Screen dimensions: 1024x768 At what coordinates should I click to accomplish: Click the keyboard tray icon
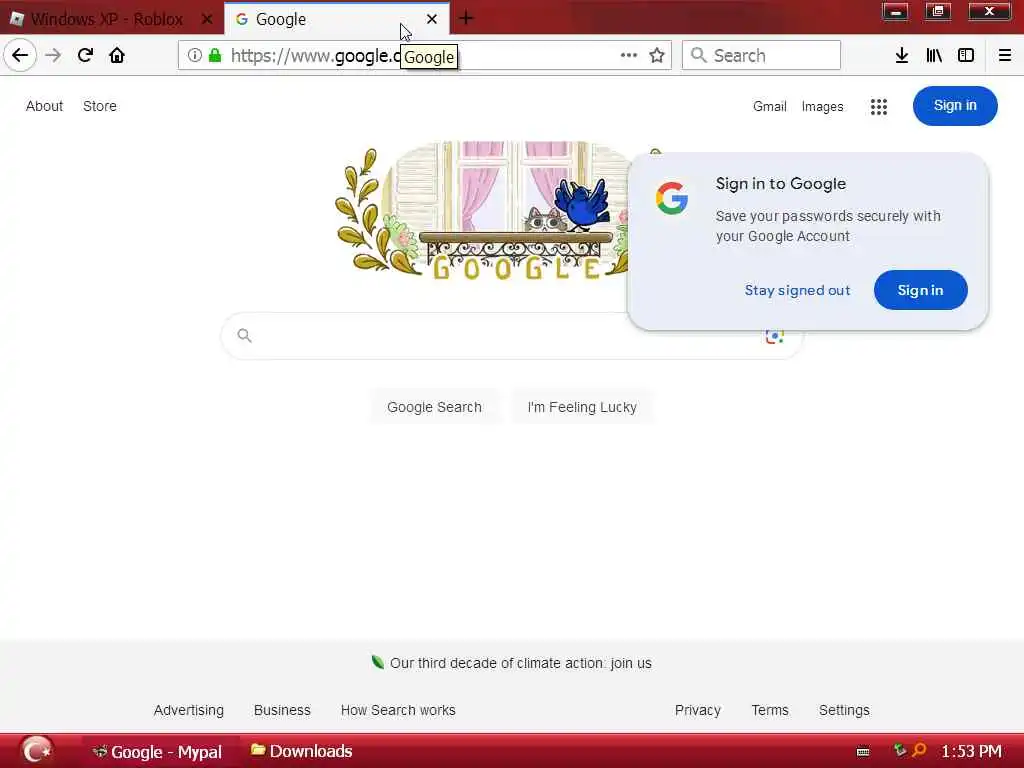[863, 752]
